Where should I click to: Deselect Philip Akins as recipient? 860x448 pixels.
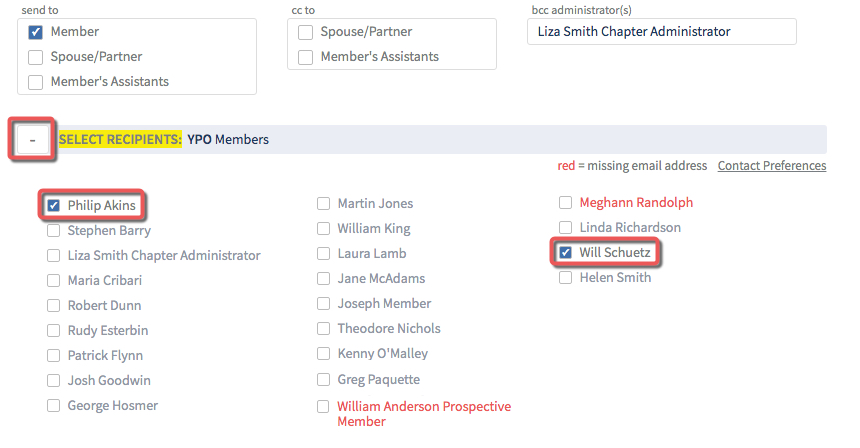[53, 206]
